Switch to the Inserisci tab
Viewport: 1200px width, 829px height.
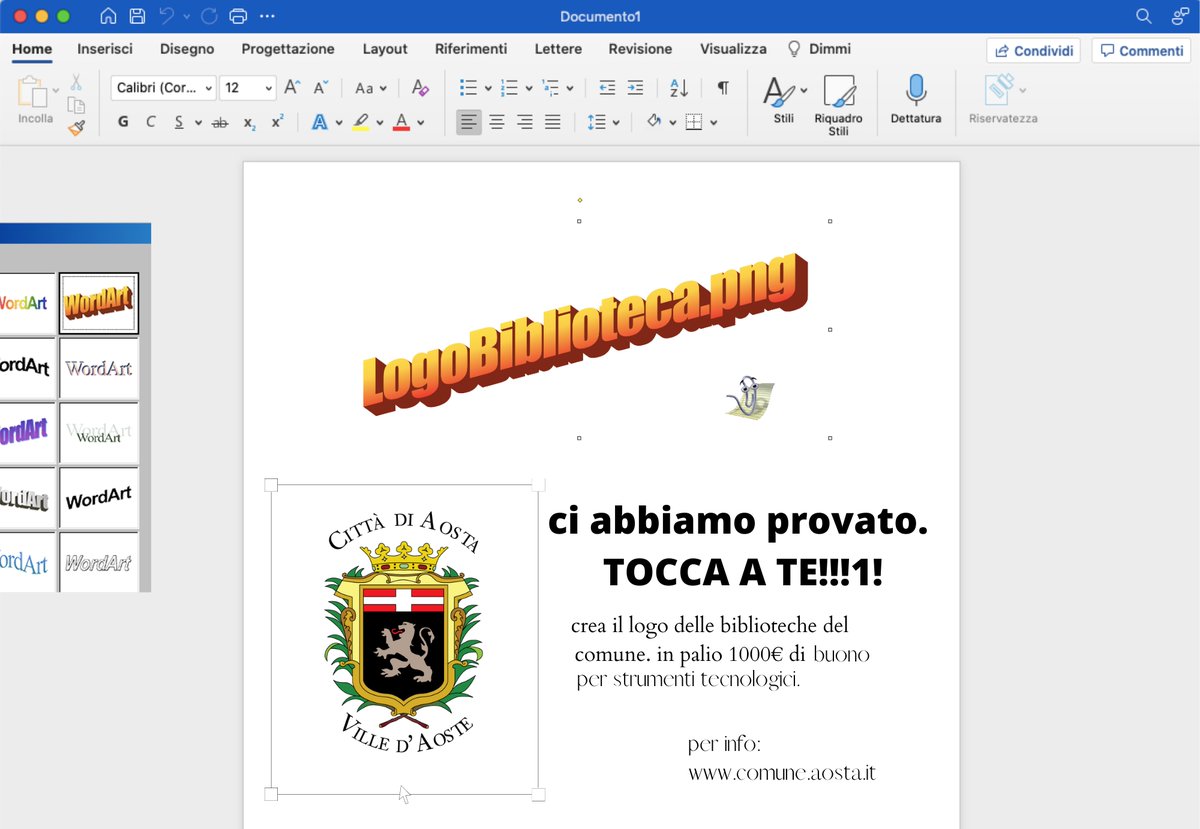coord(105,48)
